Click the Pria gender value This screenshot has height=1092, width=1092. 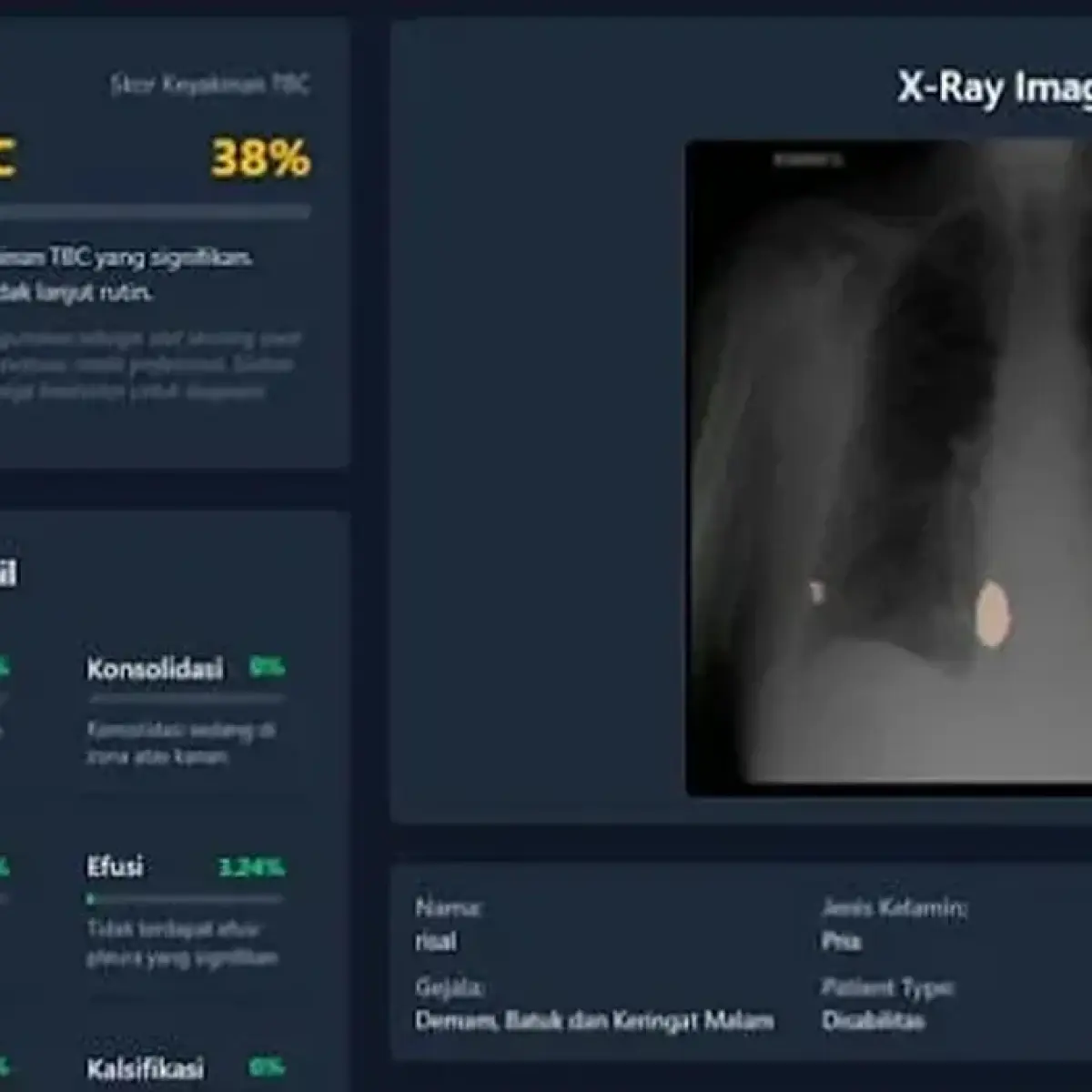point(841,942)
